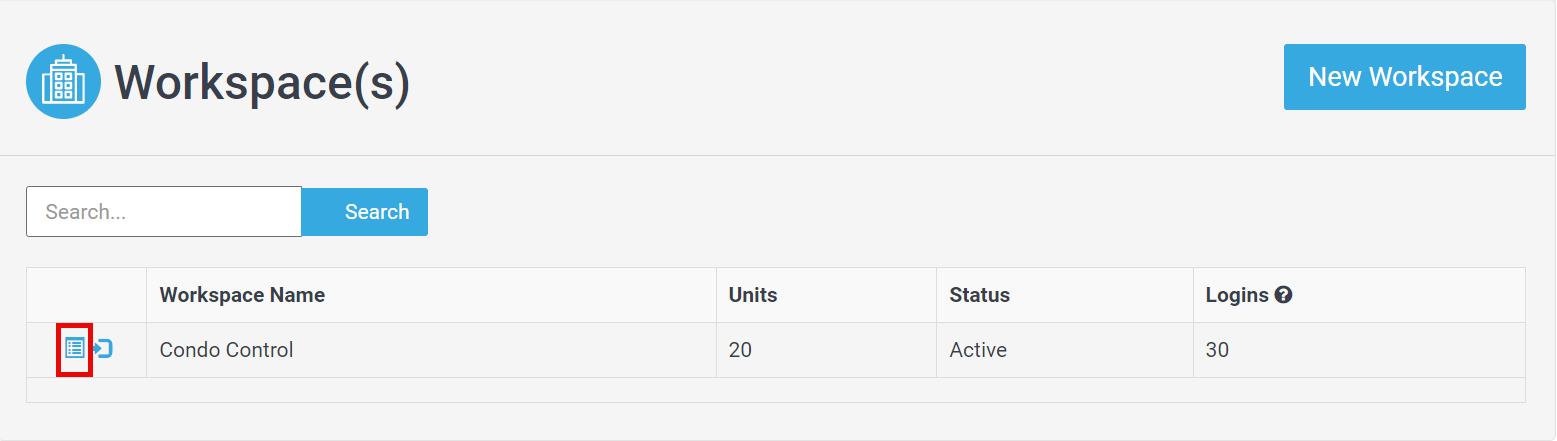Viewport: 1557px width, 441px height.
Task: Click the units value 20
Action: [740, 350]
